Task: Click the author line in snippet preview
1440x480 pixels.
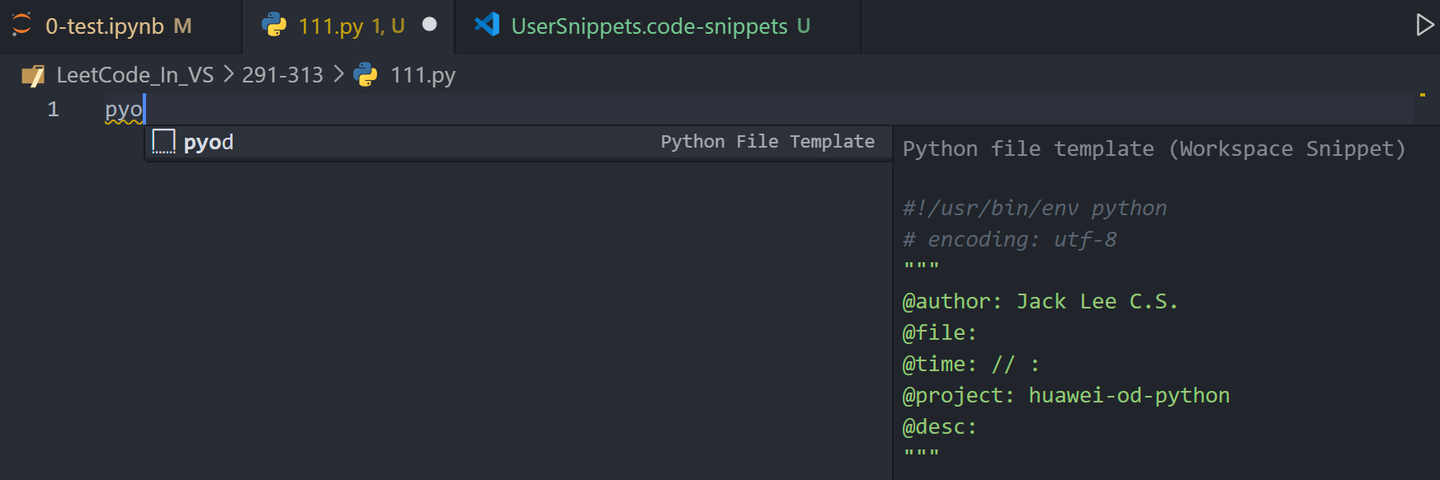Action: [x=1041, y=302]
